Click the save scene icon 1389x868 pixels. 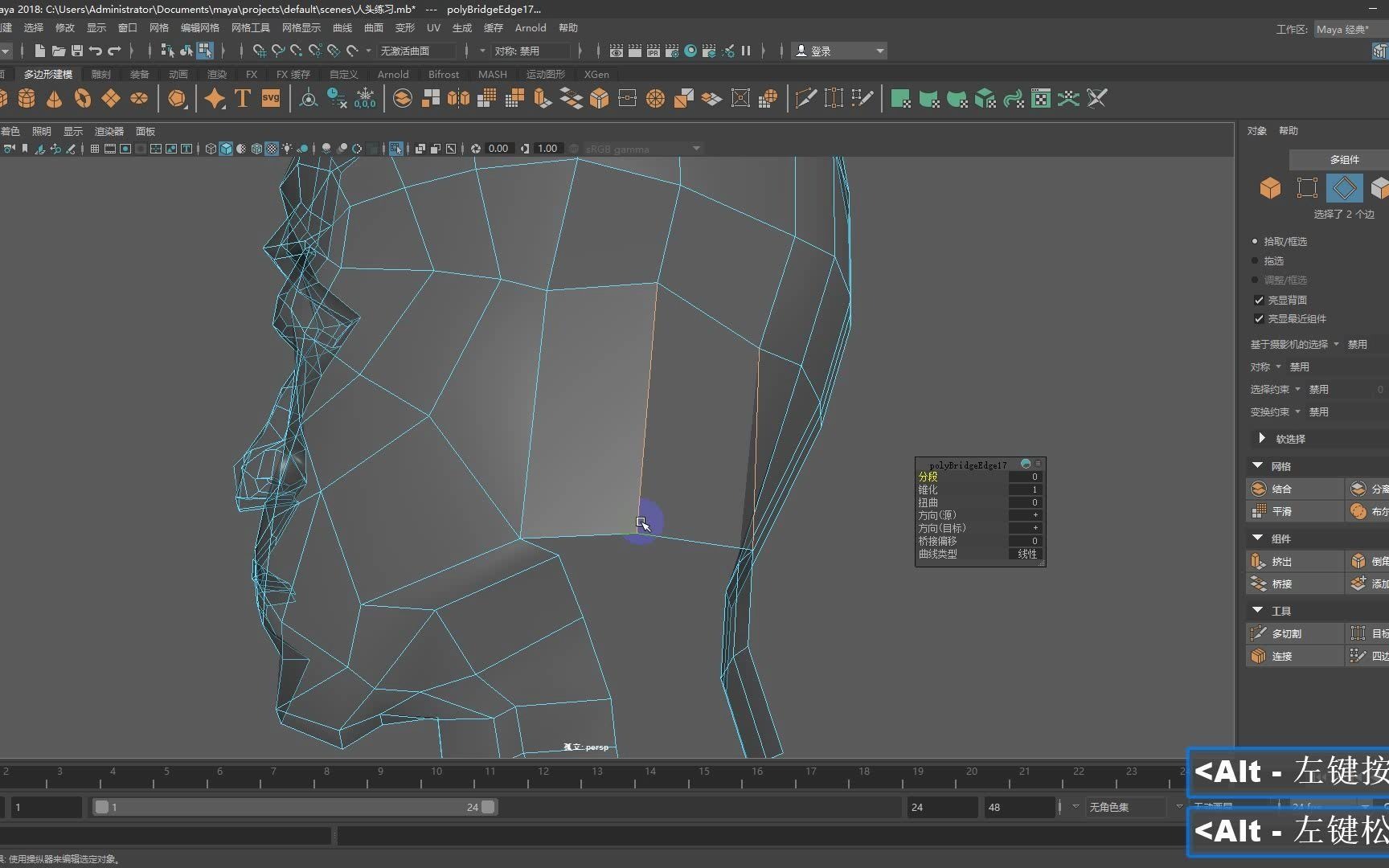pos(77,51)
